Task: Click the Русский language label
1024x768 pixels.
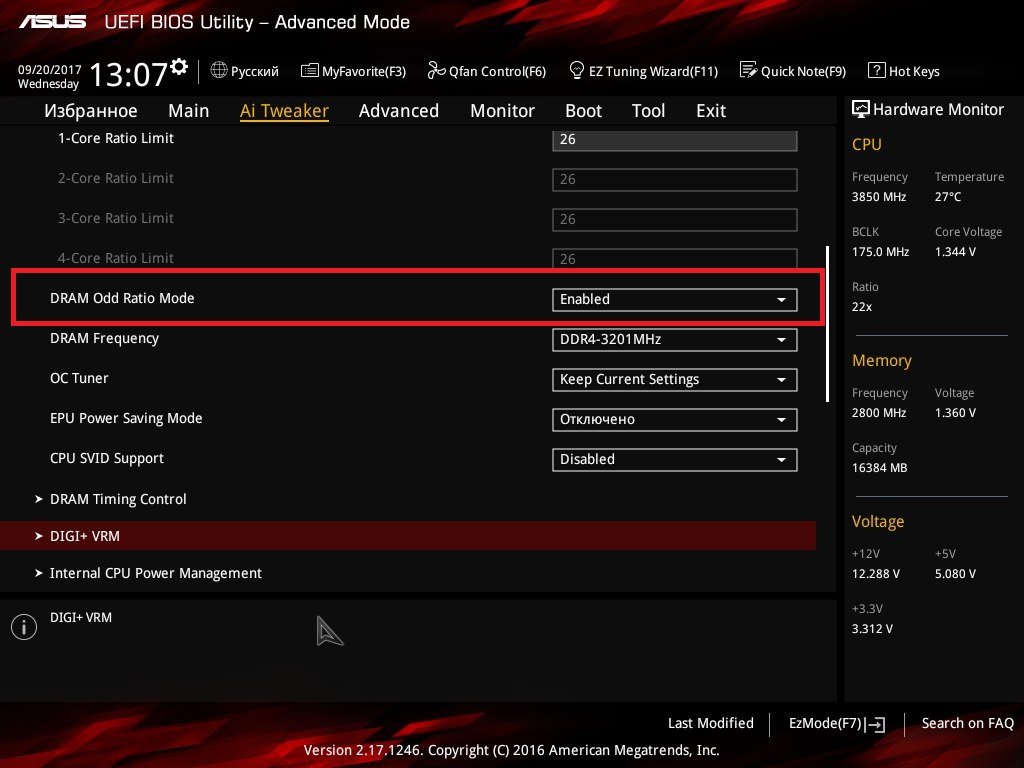Action: [255, 71]
